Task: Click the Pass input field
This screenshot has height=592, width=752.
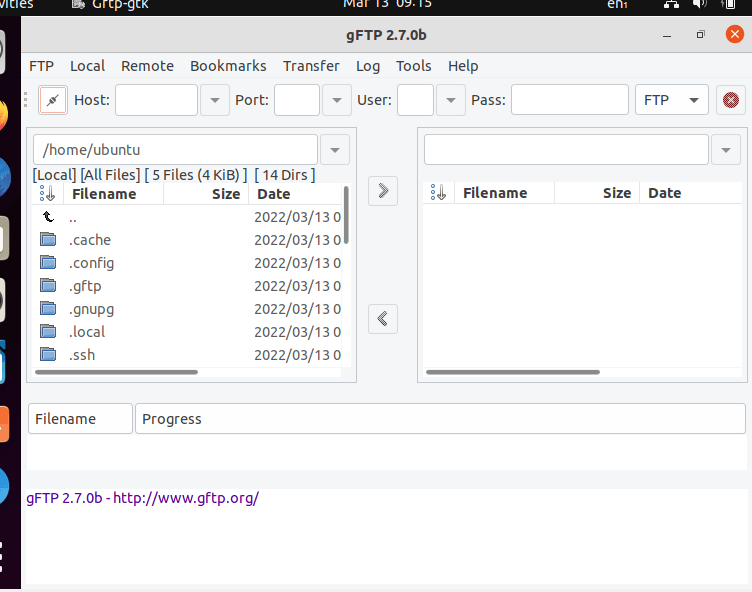Action: coord(570,100)
